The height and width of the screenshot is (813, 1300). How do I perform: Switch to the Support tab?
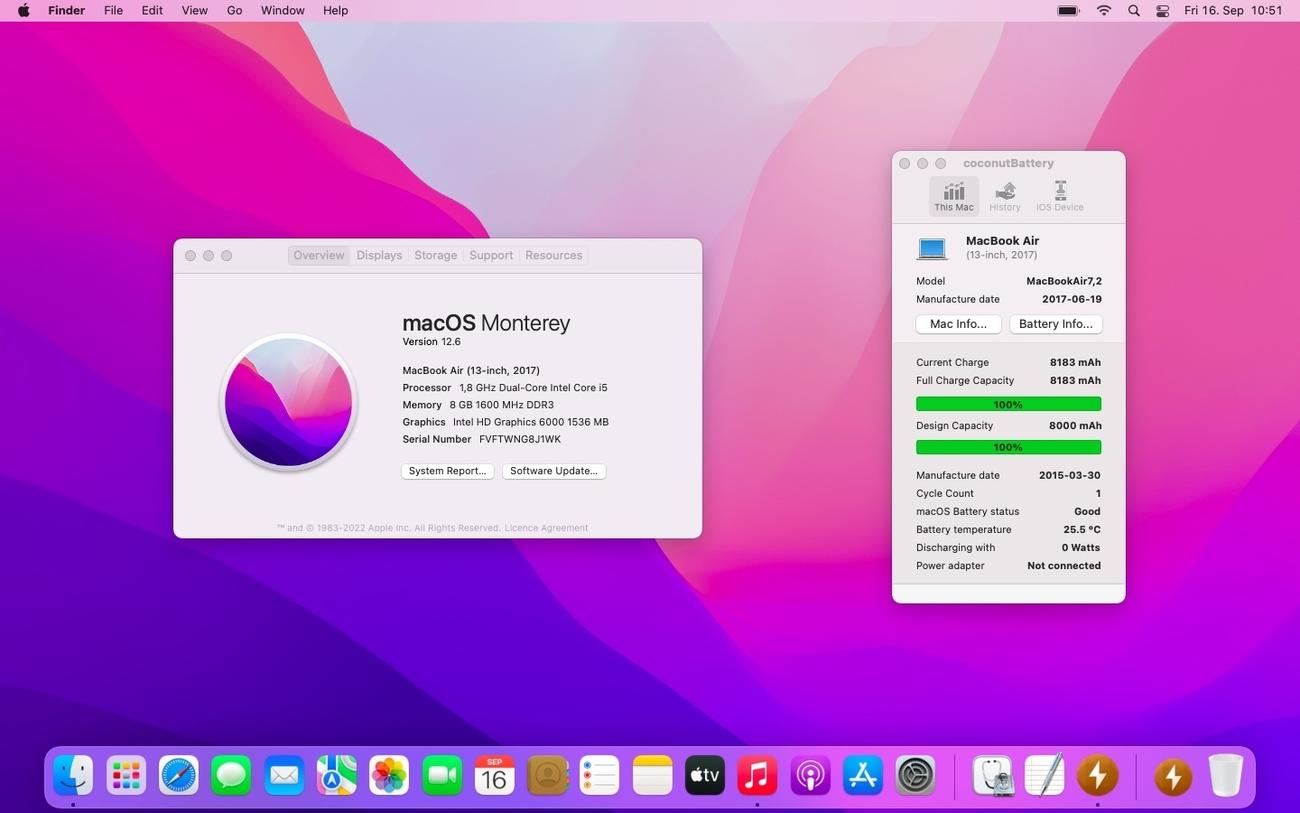tap(491, 255)
